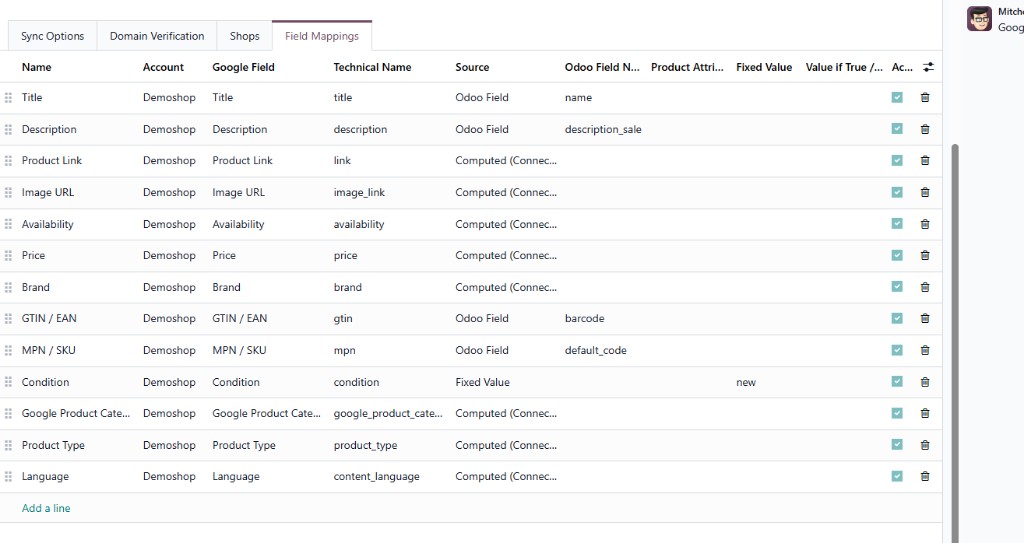The height and width of the screenshot is (543, 1024).
Task: Toggle Active checkbox for Brand
Action: point(897,286)
